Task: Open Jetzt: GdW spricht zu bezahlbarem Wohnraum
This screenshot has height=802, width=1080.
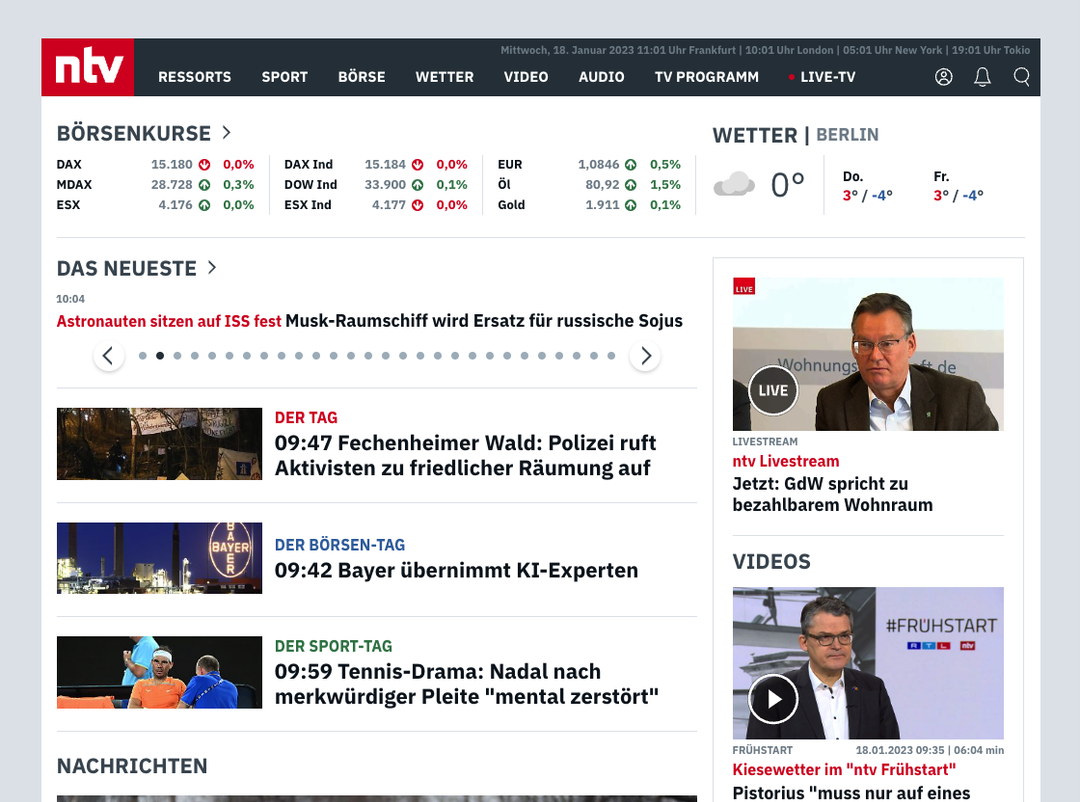Action: click(x=832, y=494)
